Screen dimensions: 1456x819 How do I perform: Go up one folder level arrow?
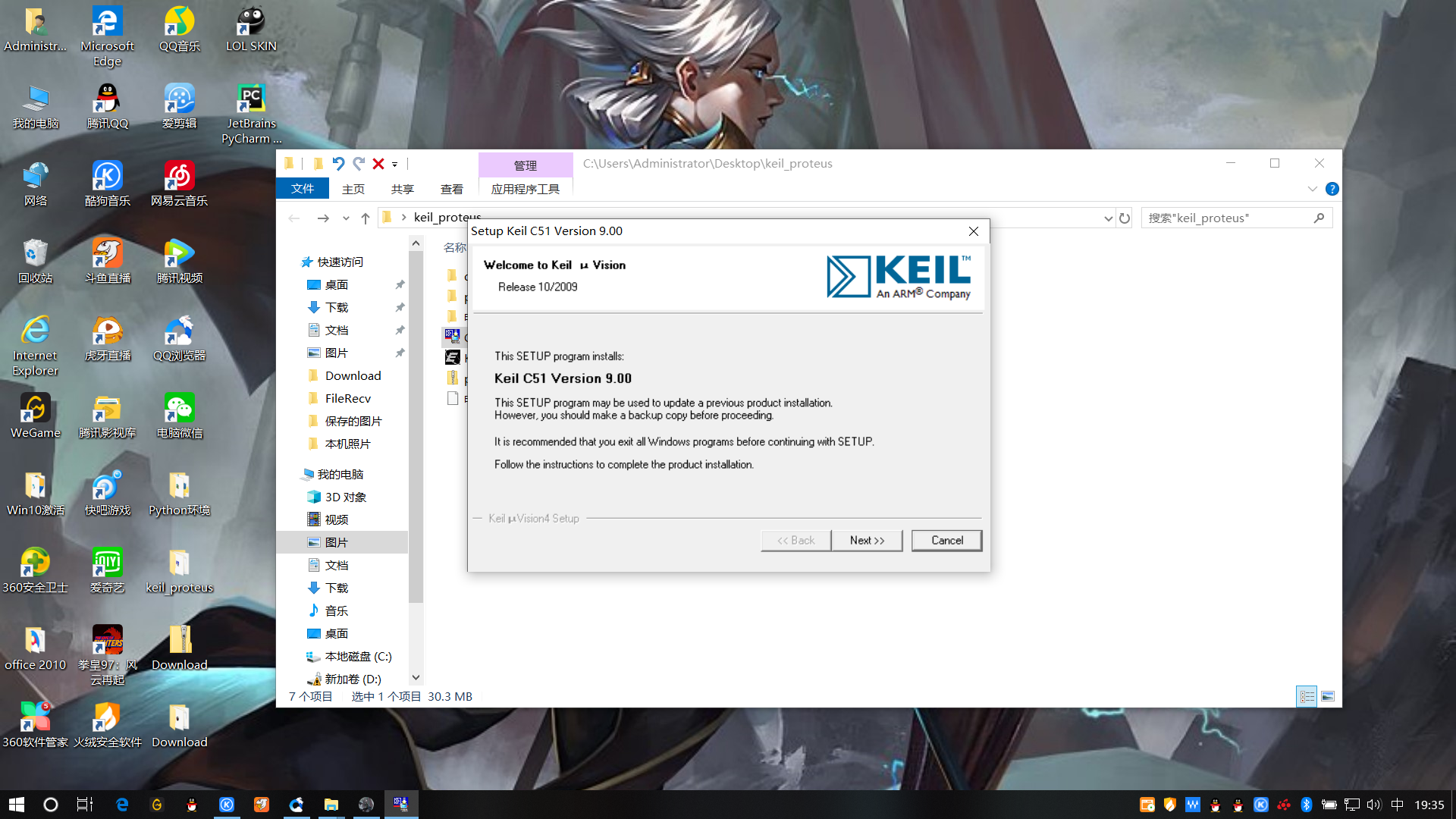366,218
